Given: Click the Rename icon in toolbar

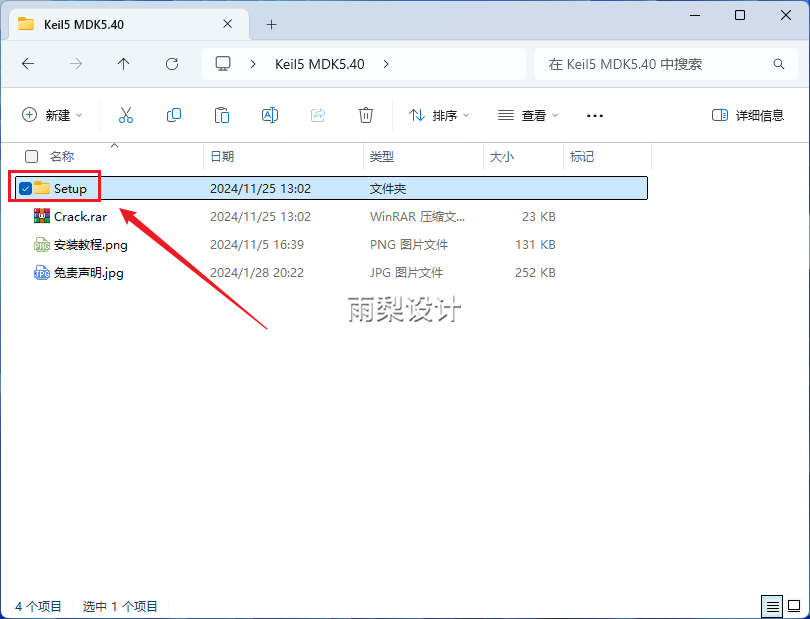Looking at the screenshot, I should (270, 115).
